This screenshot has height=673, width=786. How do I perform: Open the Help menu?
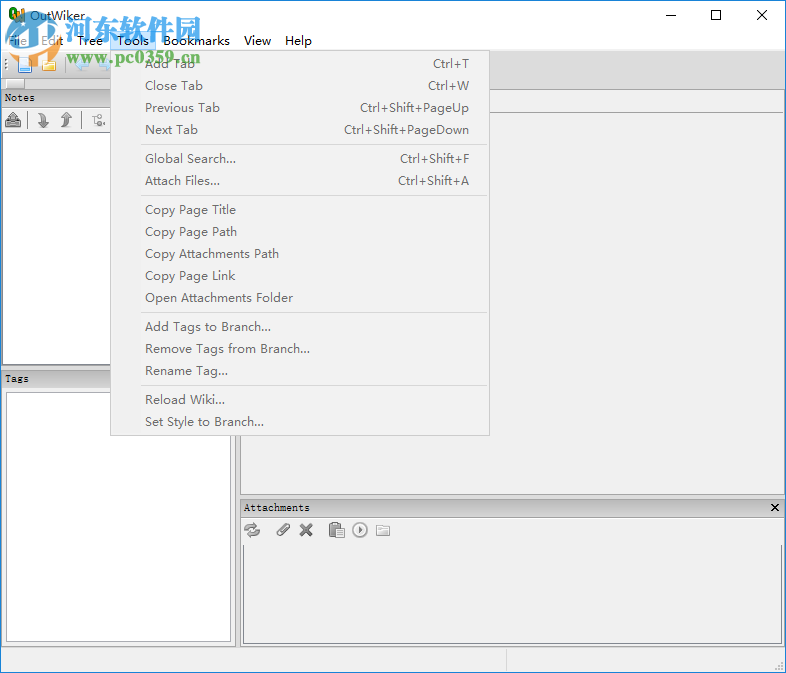[298, 41]
